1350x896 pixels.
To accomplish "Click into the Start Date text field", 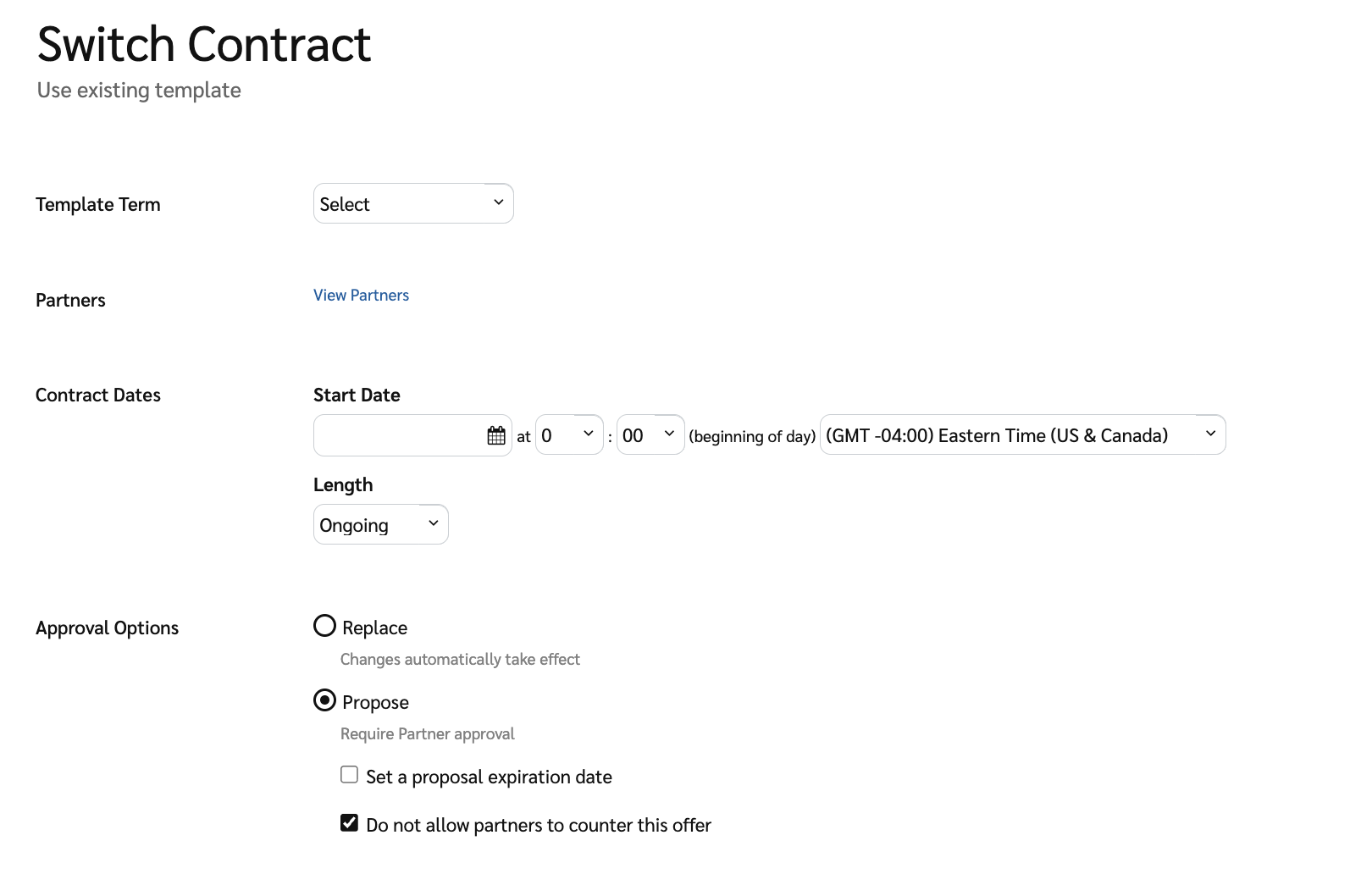I will pyautogui.click(x=398, y=435).
